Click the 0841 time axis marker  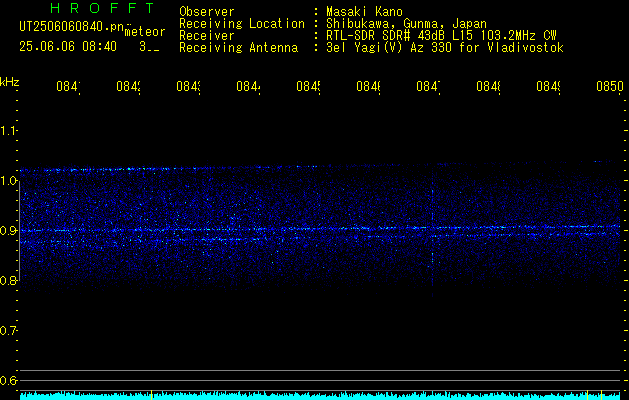pyautogui.click(x=68, y=87)
